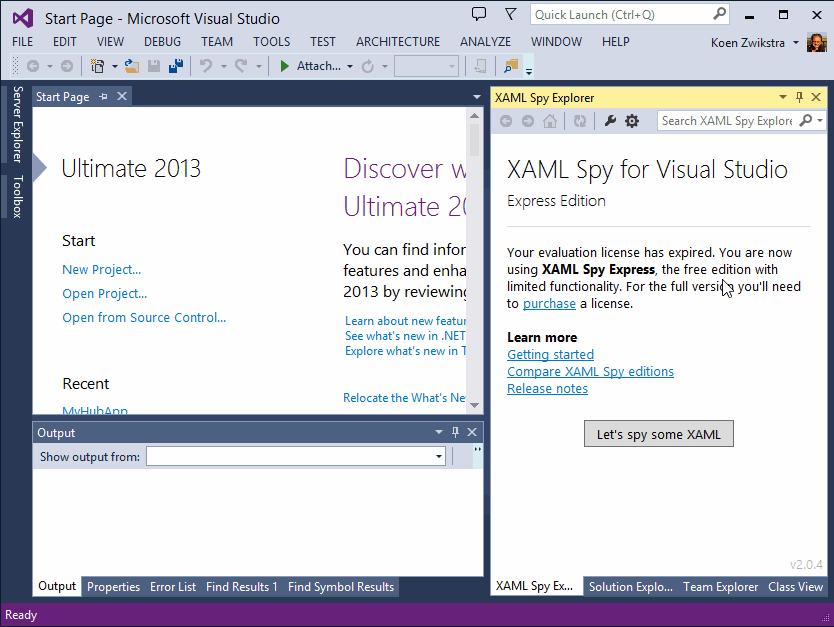Click the New Project toolbar icon

(98, 66)
